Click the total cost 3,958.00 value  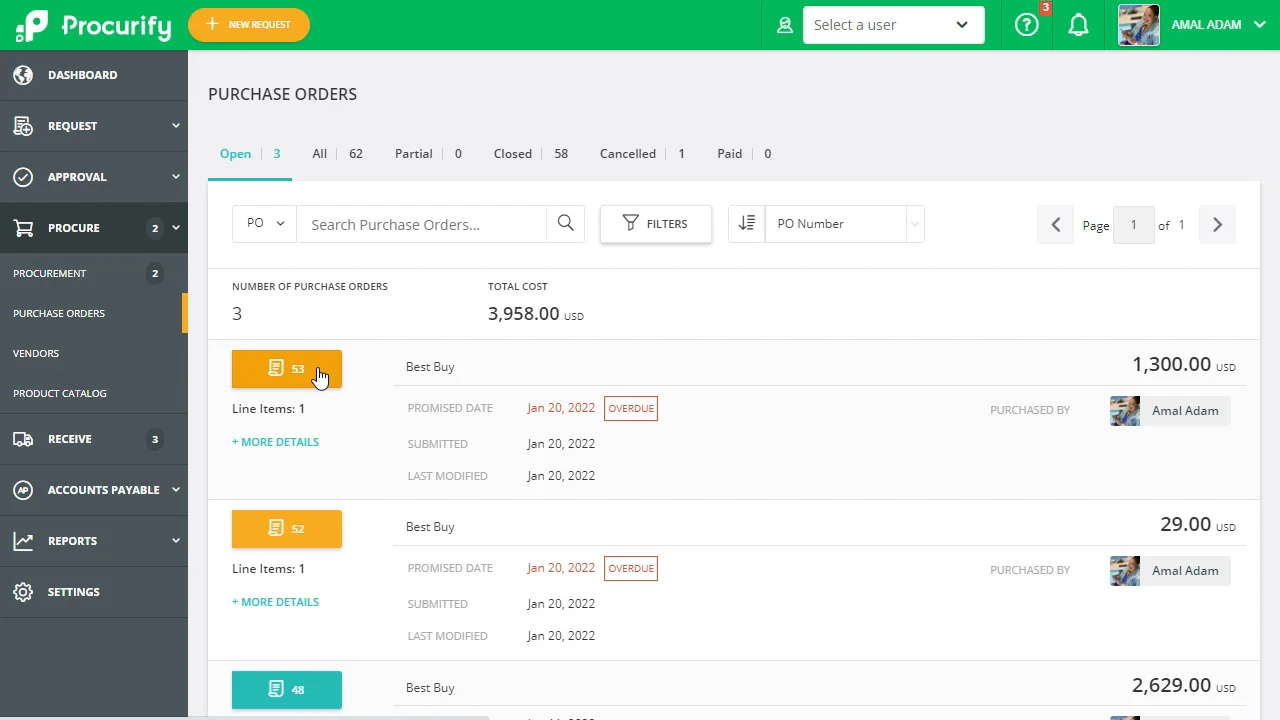click(536, 314)
